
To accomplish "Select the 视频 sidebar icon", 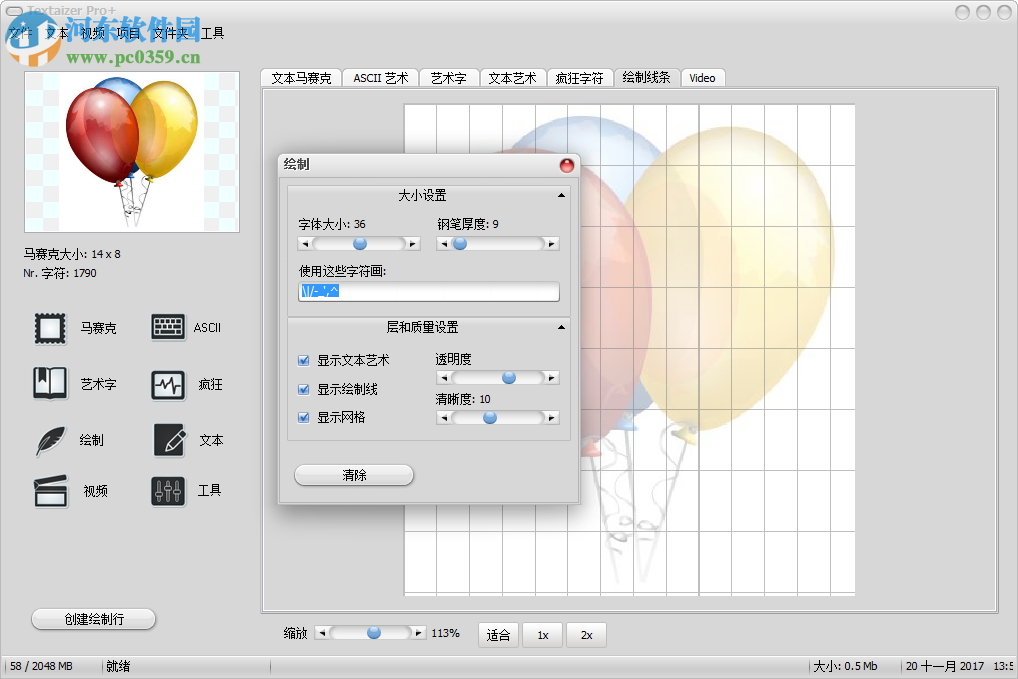I will (x=48, y=492).
